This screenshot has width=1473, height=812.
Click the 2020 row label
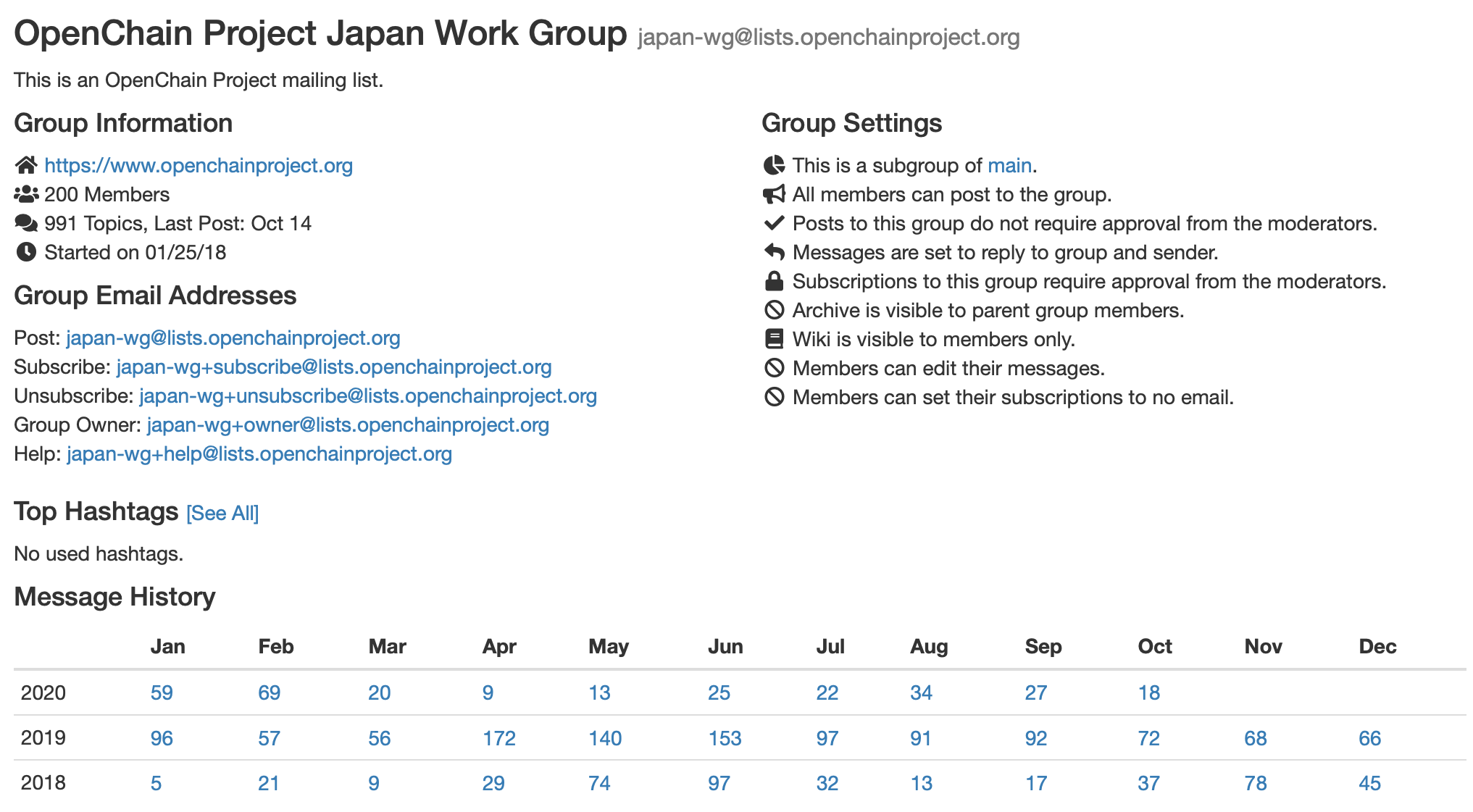tap(43, 693)
